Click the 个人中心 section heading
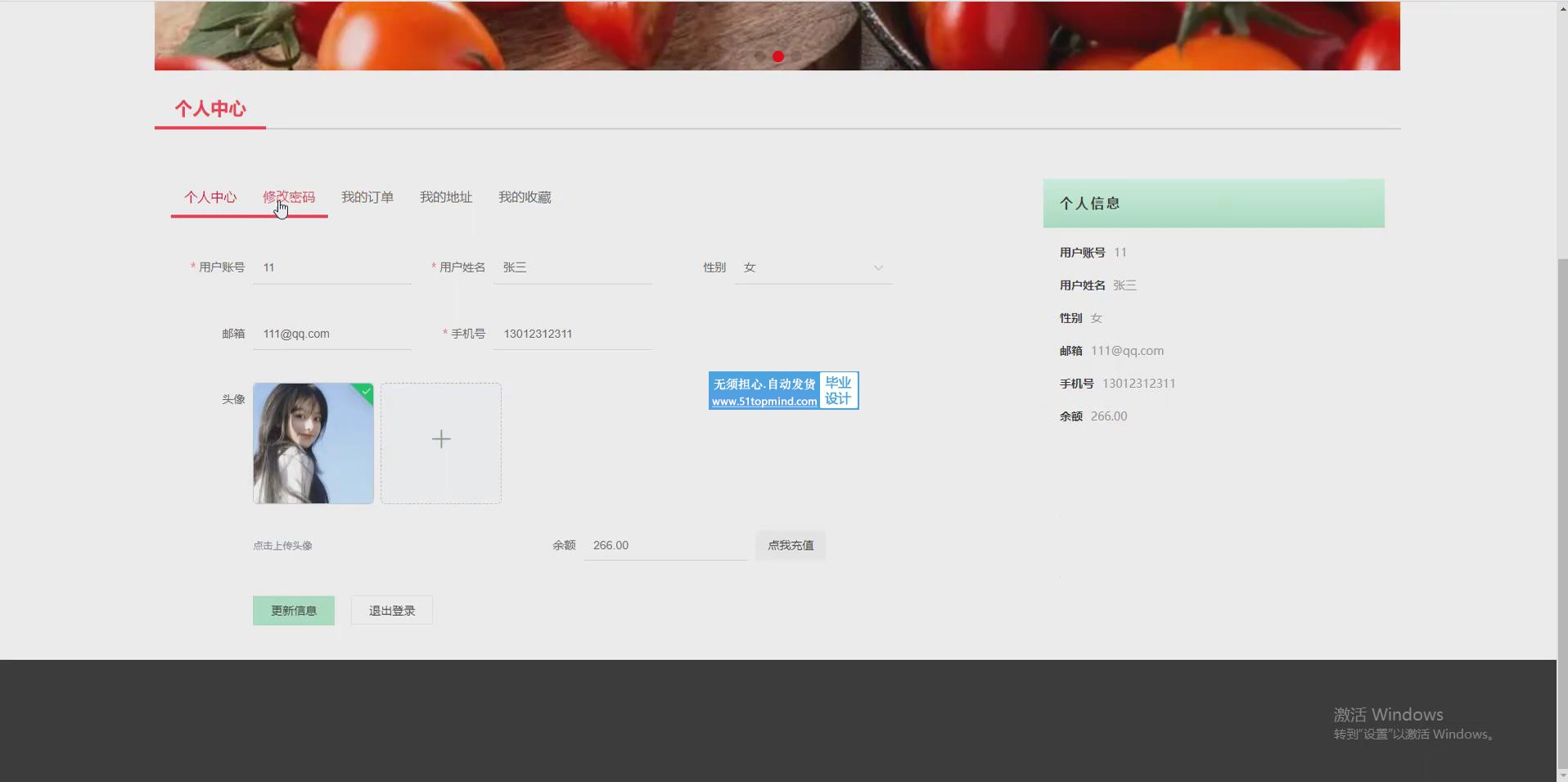The height and width of the screenshot is (782, 1568). pos(210,109)
